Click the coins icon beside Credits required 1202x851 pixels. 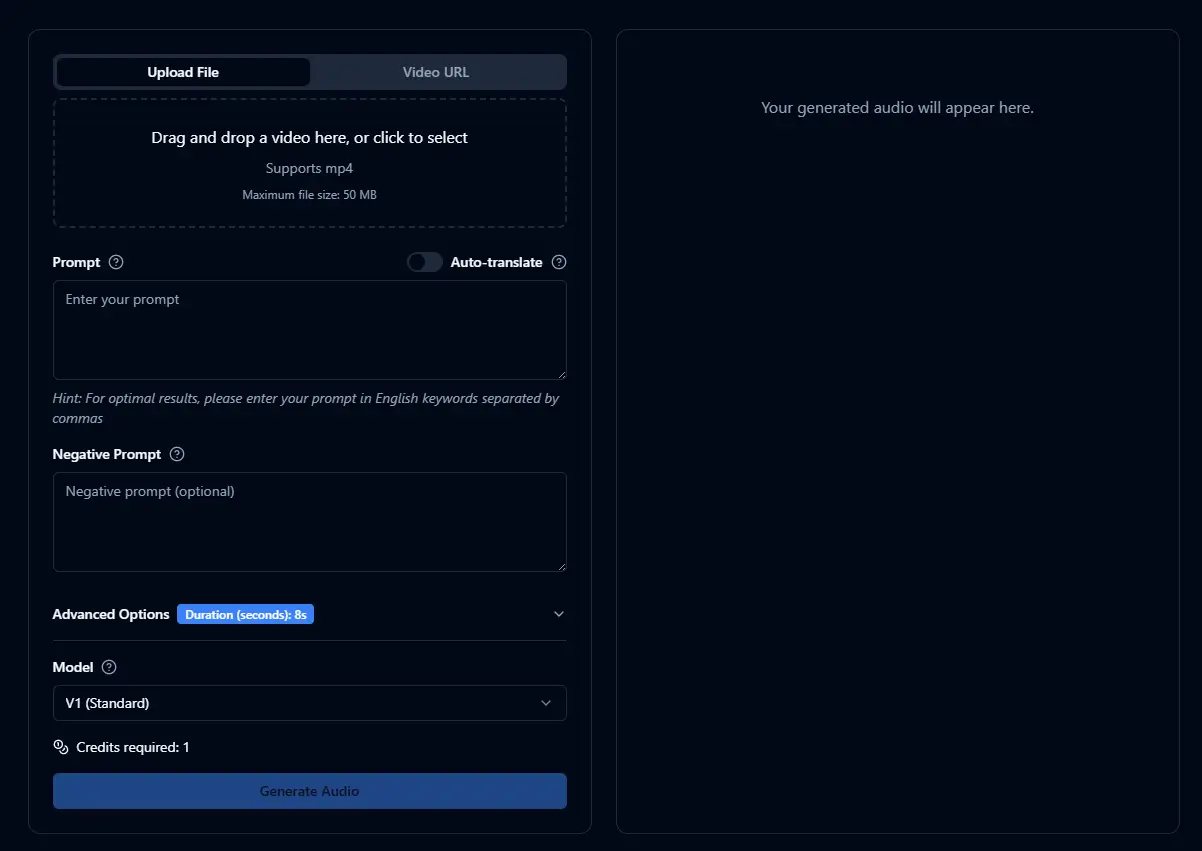coord(61,747)
